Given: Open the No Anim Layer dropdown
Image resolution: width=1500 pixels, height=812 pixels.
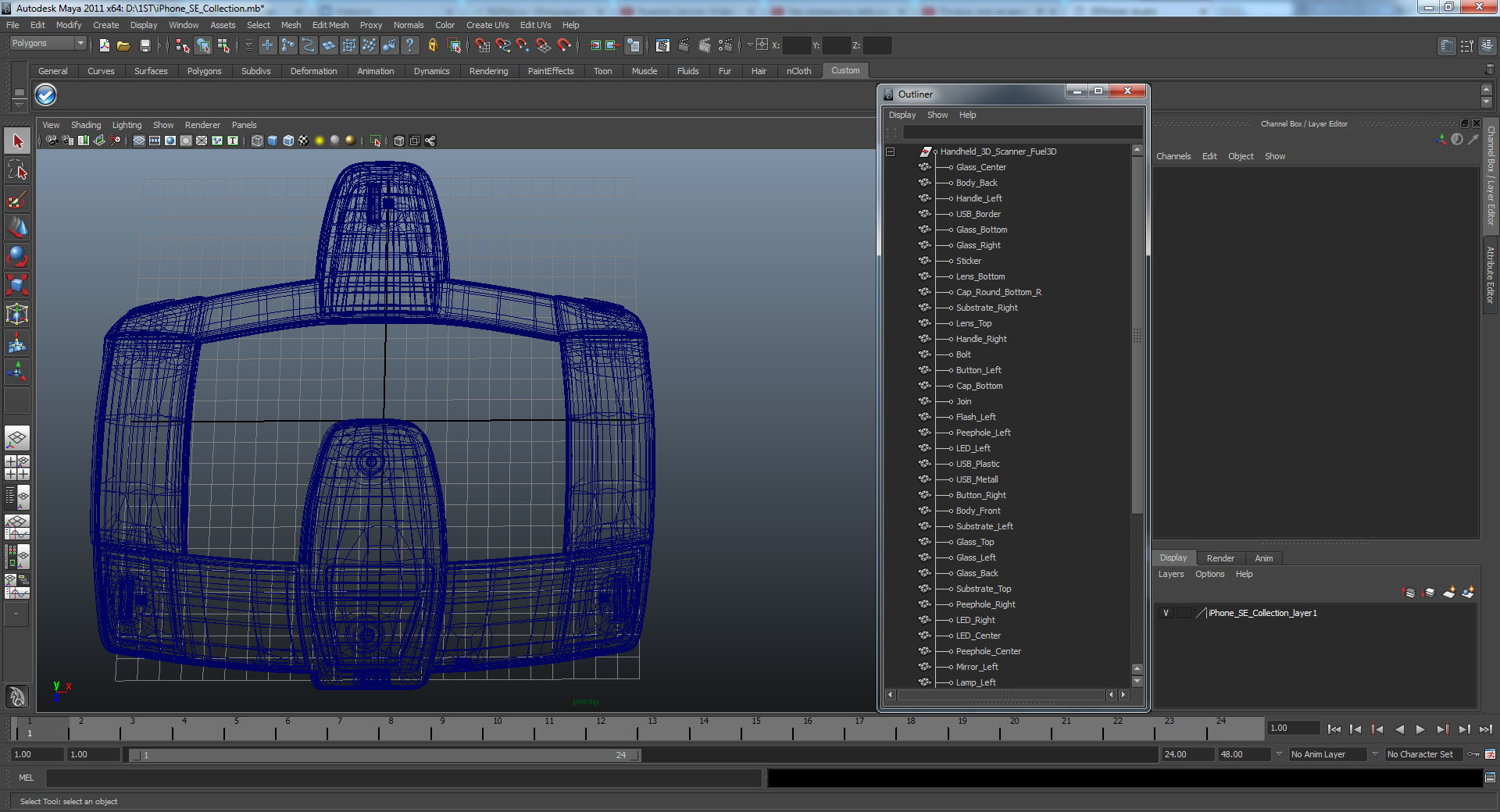Looking at the screenshot, I should point(1327,754).
